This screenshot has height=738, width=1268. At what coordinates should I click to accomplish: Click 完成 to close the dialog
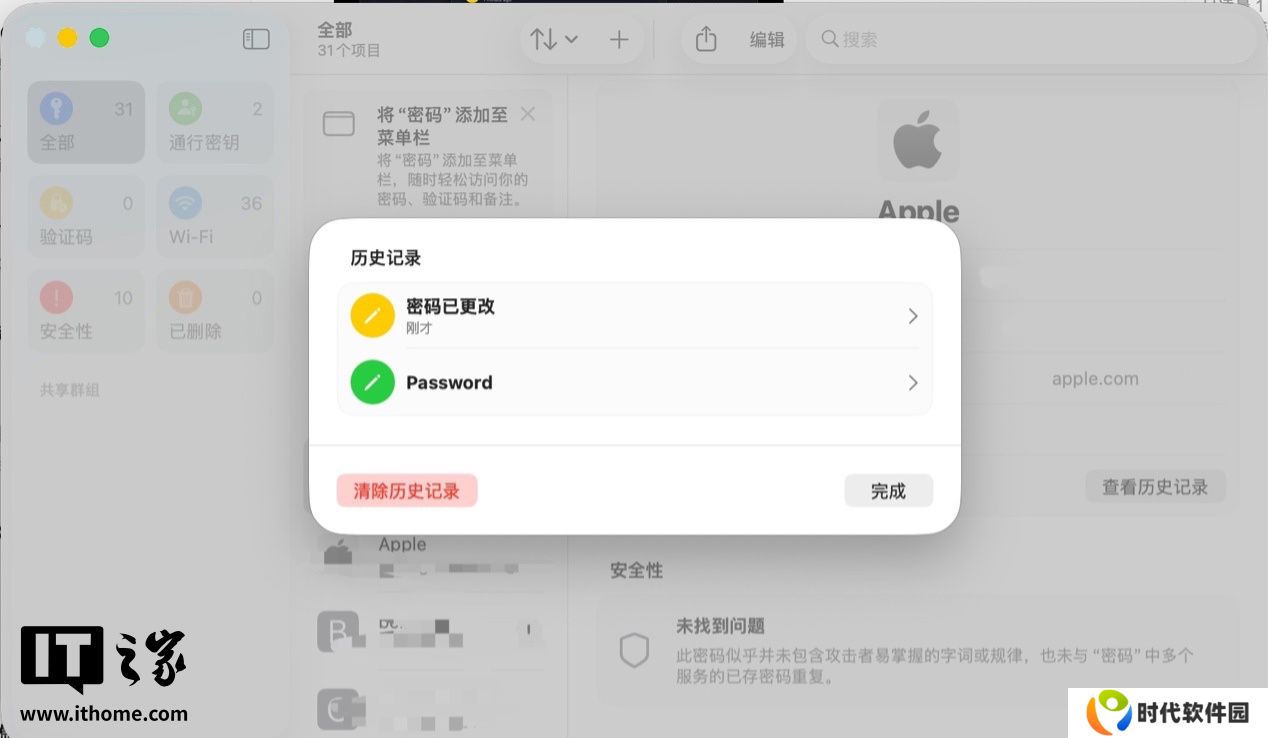888,490
